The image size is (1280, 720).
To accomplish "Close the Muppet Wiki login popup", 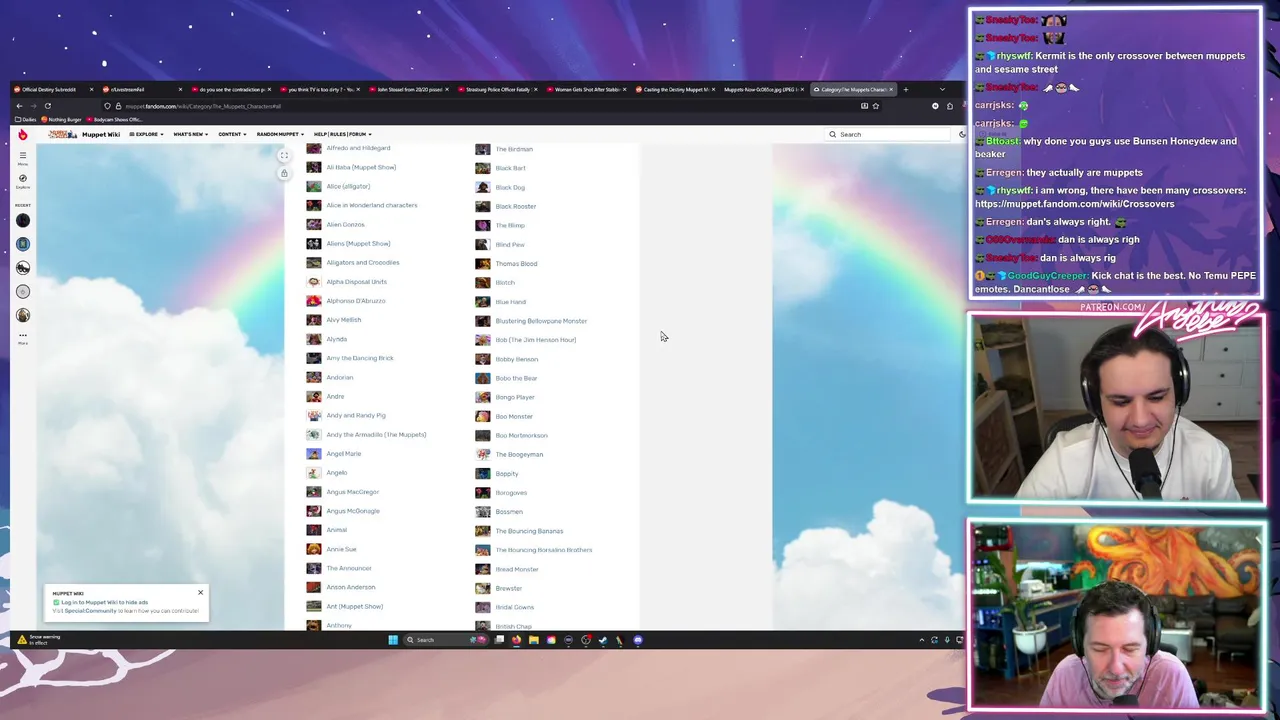I will click(x=200, y=593).
